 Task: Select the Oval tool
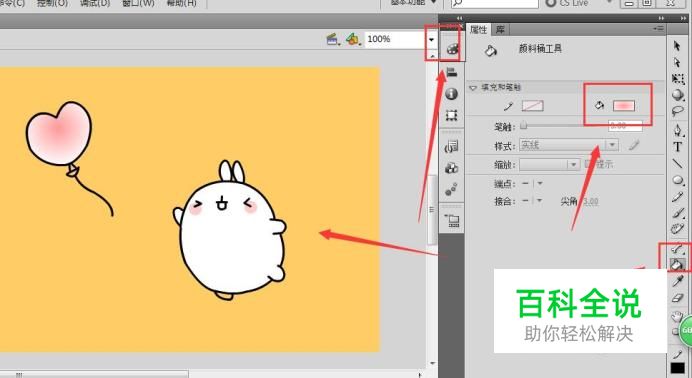click(678, 180)
